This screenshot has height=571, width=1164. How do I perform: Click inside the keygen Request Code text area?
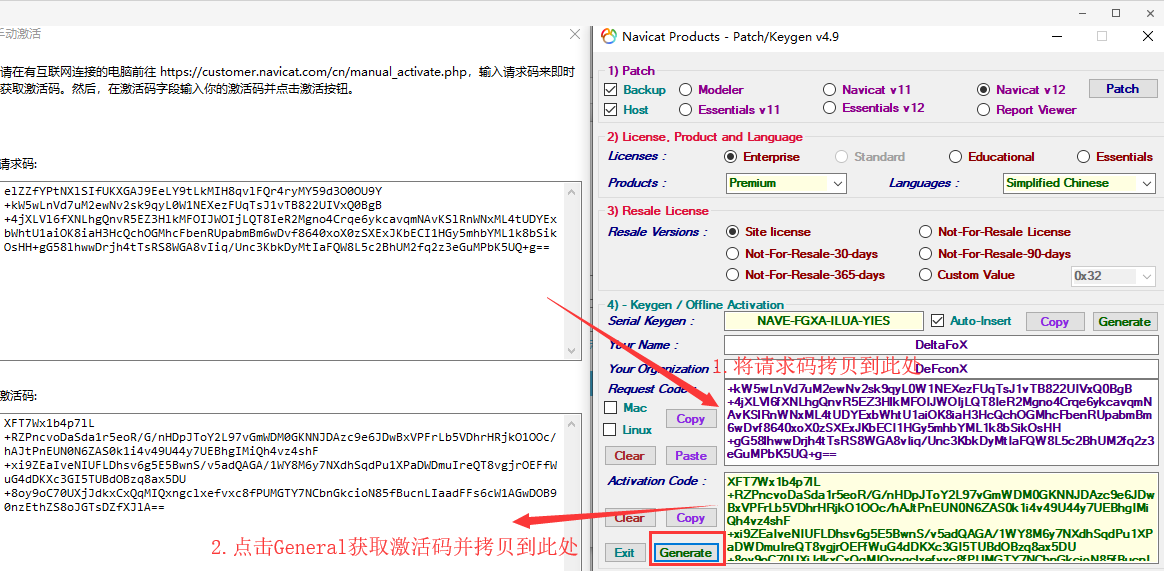coord(941,423)
